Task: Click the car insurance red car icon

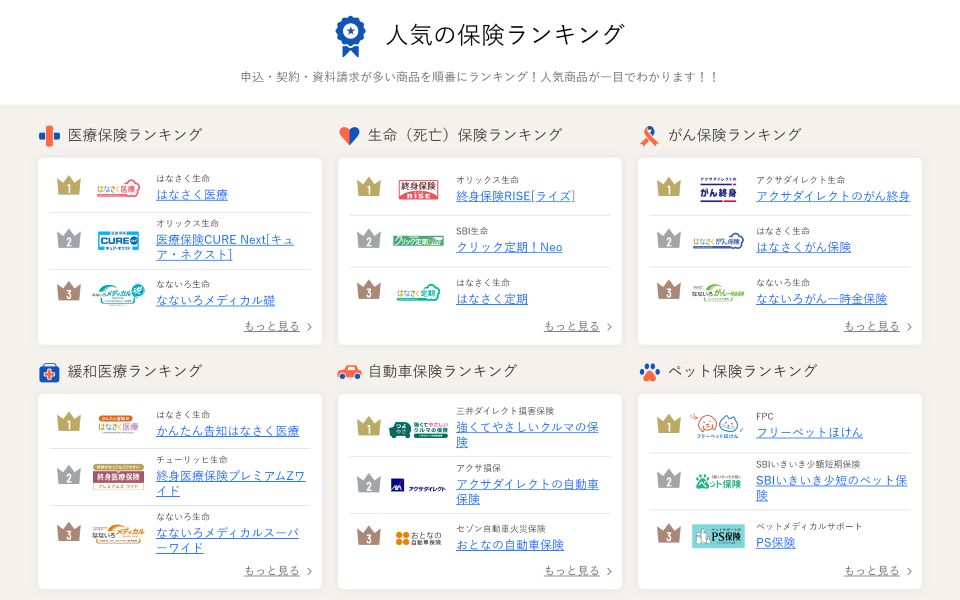Action: [x=349, y=372]
